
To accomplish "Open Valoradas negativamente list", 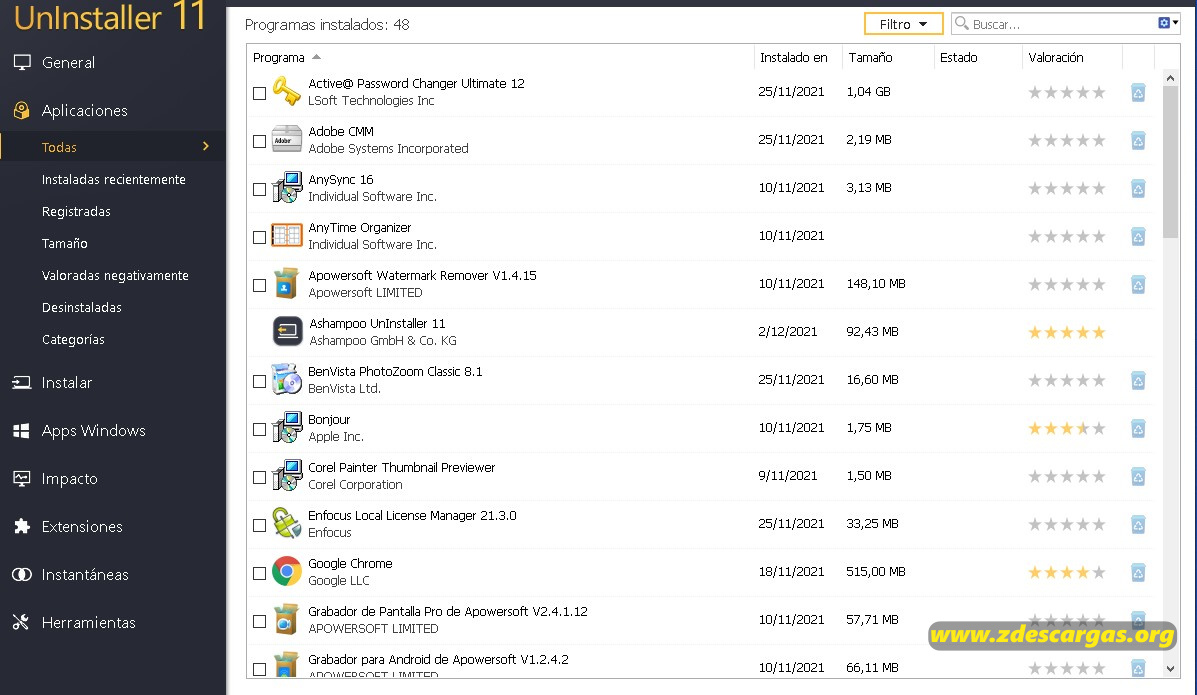I will [x=115, y=276].
